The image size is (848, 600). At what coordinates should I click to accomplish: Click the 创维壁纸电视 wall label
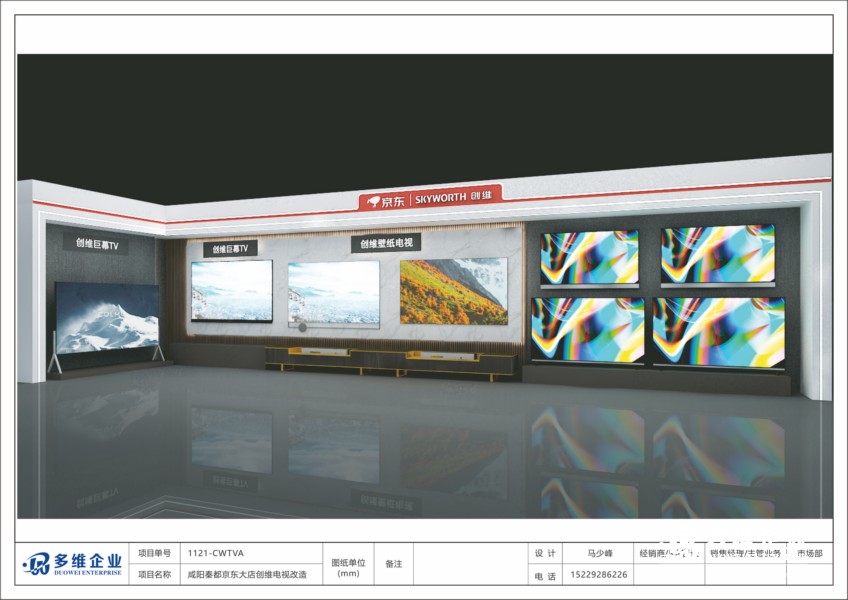tap(386, 243)
